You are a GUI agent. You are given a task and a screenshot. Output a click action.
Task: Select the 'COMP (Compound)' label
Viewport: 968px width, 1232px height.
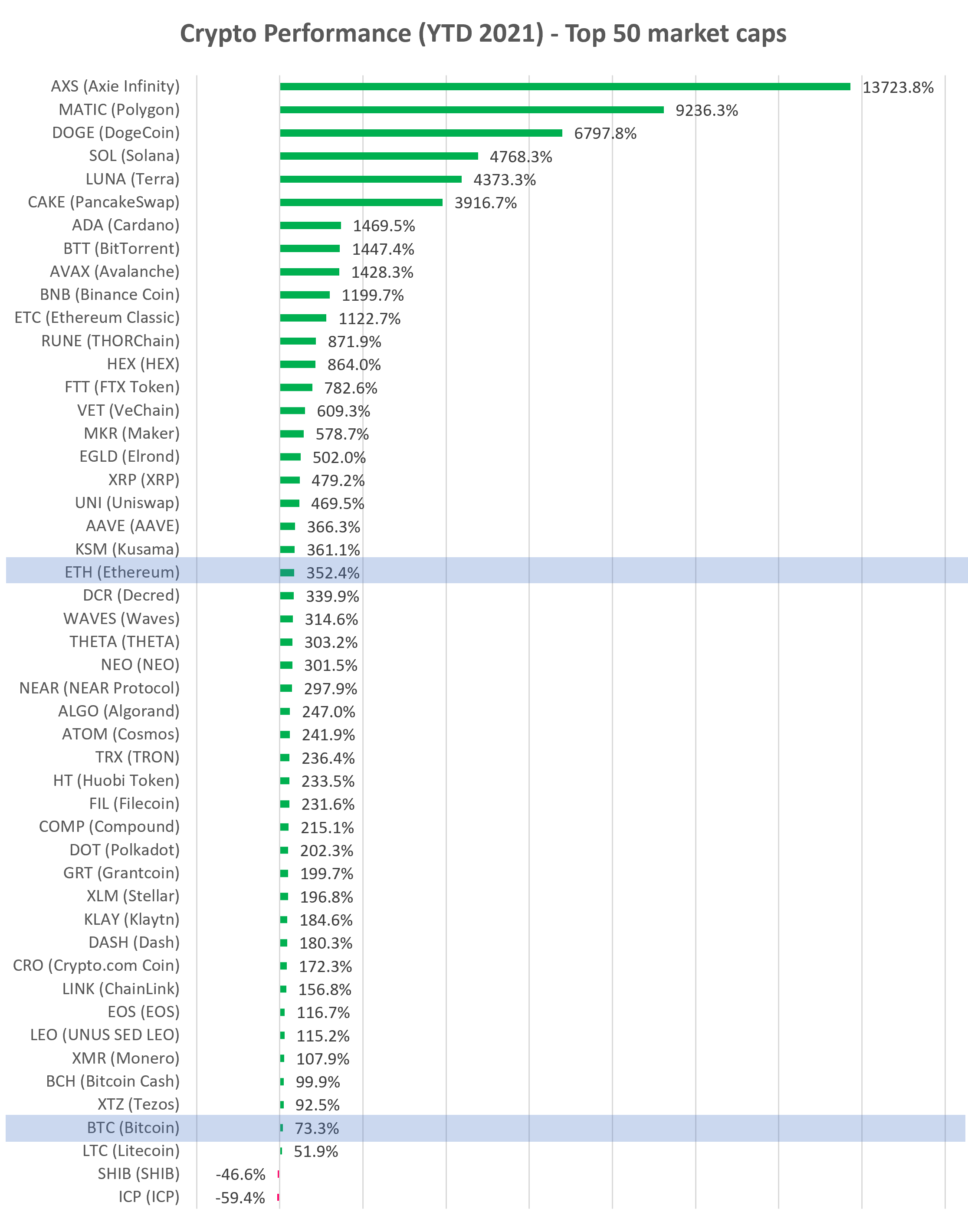[x=109, y=826]
